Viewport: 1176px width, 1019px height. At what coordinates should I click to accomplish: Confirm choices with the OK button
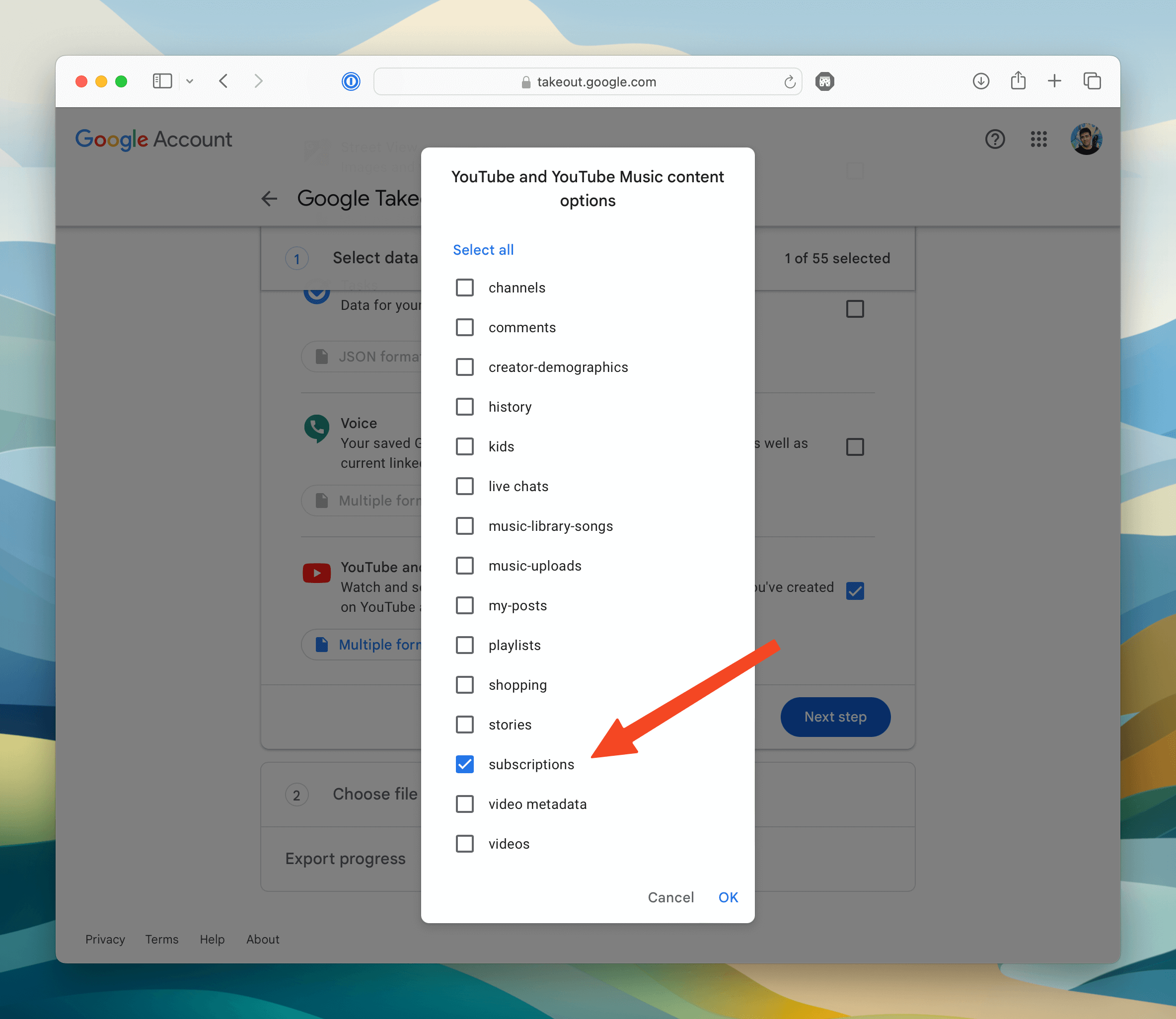point(728,897)
